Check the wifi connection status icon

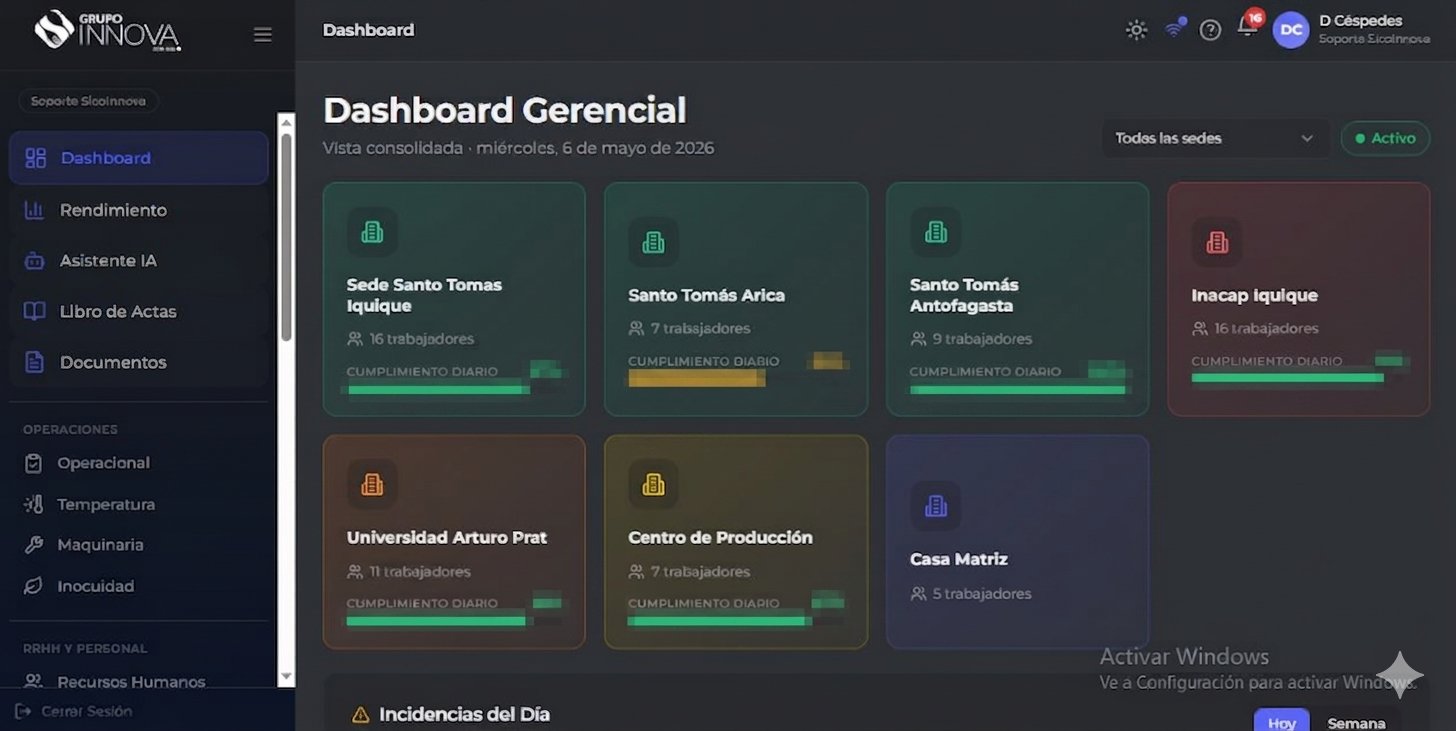[1174, 29]
